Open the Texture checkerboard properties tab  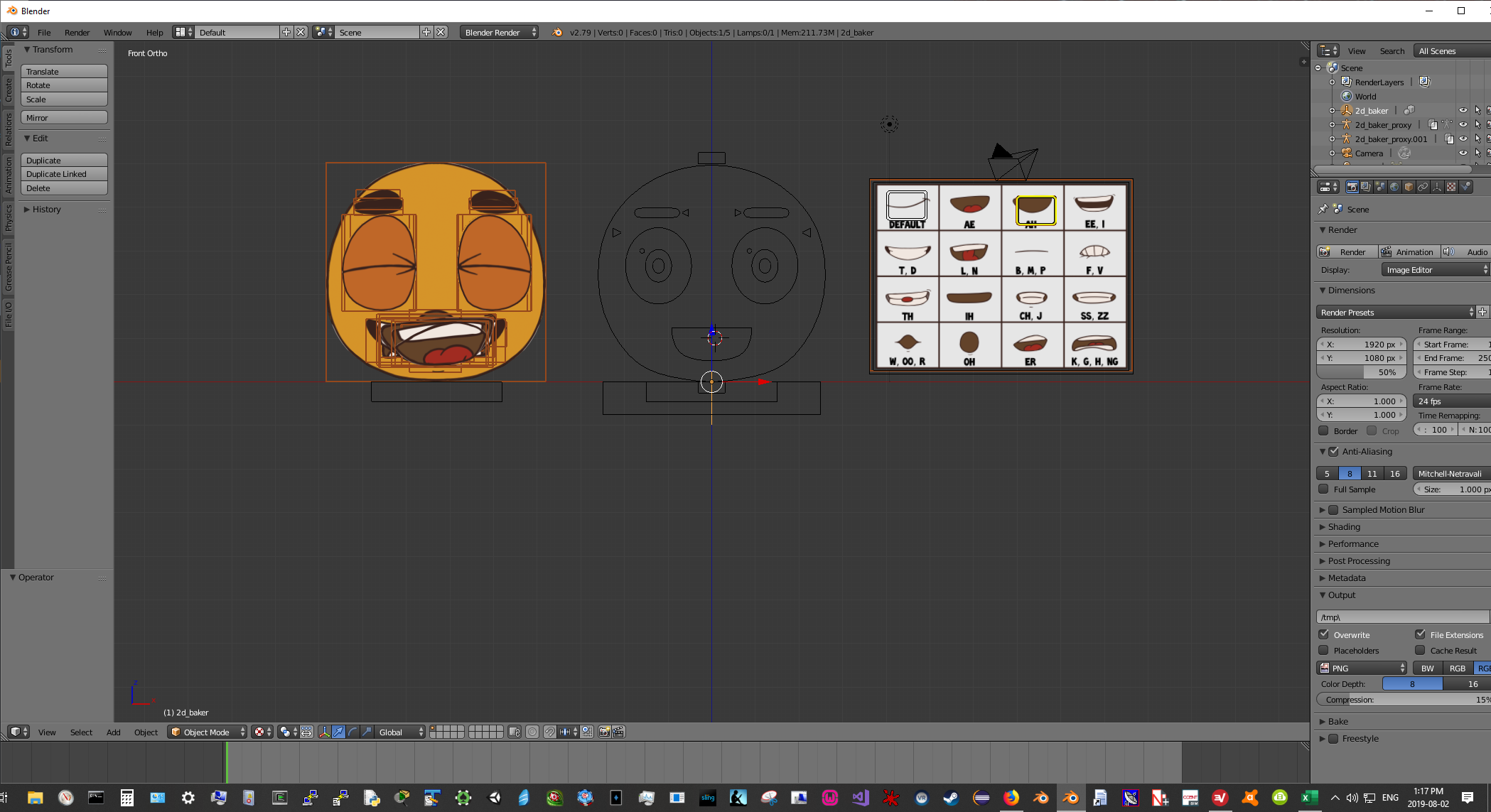coord(1451,187)
